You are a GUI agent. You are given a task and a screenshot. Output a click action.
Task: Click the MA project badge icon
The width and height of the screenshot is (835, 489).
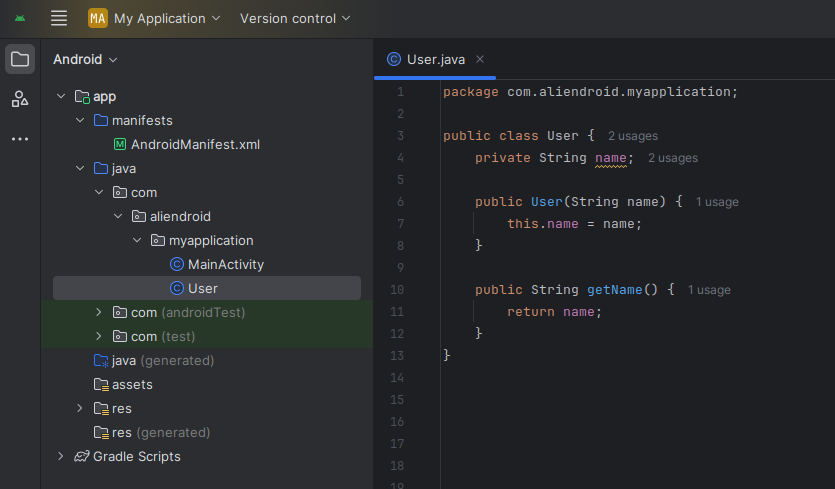(x=98, y=18)
